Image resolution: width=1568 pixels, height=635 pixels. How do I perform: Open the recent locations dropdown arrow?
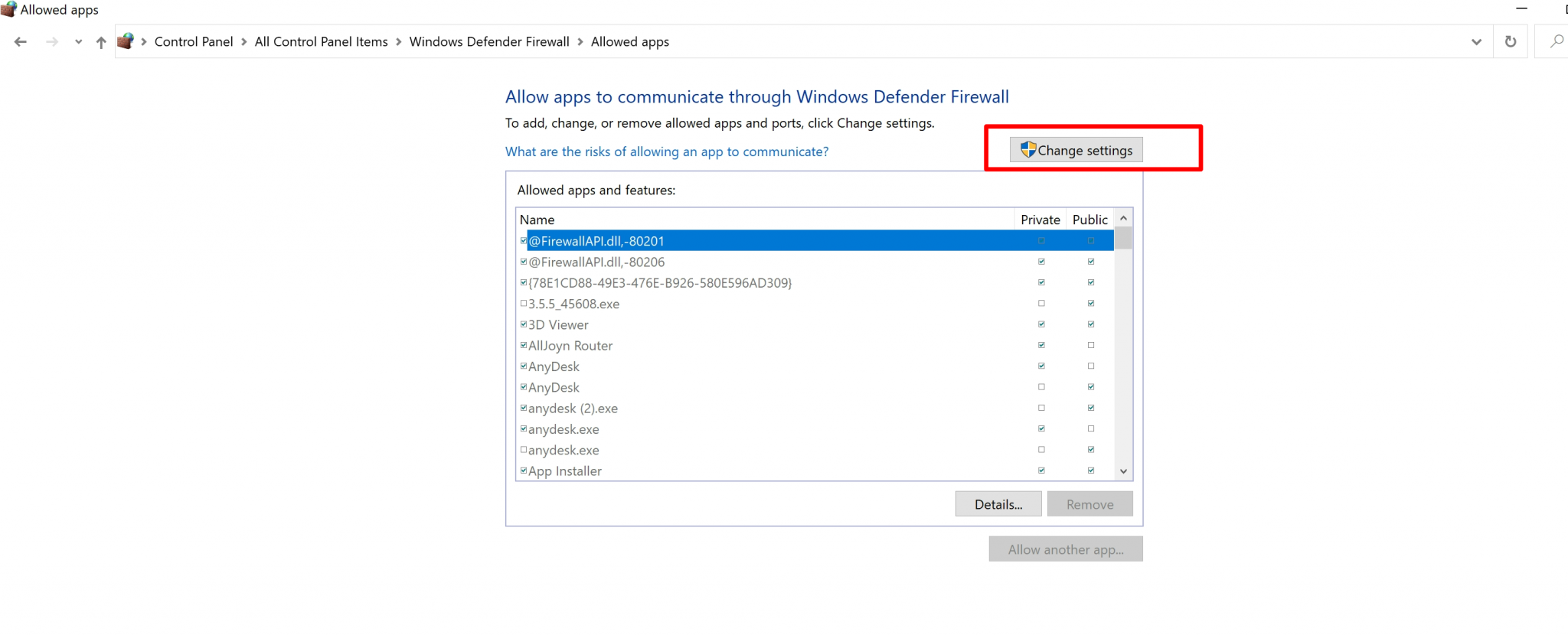(x=78, y=42)
